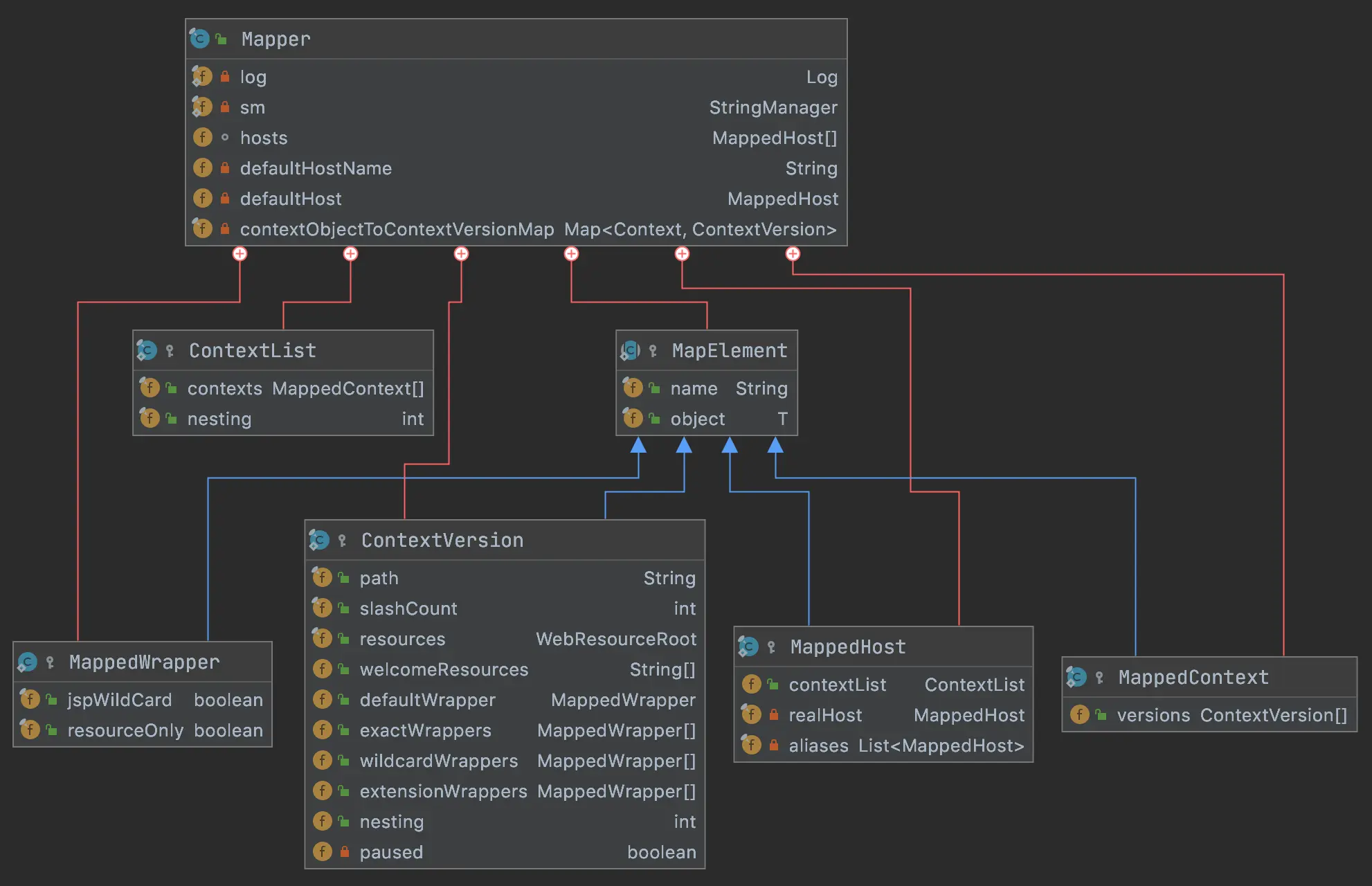Click the green visibility icon beside jspWildCard
This screenshot has height=886, width=1372.
click(52, 700)
